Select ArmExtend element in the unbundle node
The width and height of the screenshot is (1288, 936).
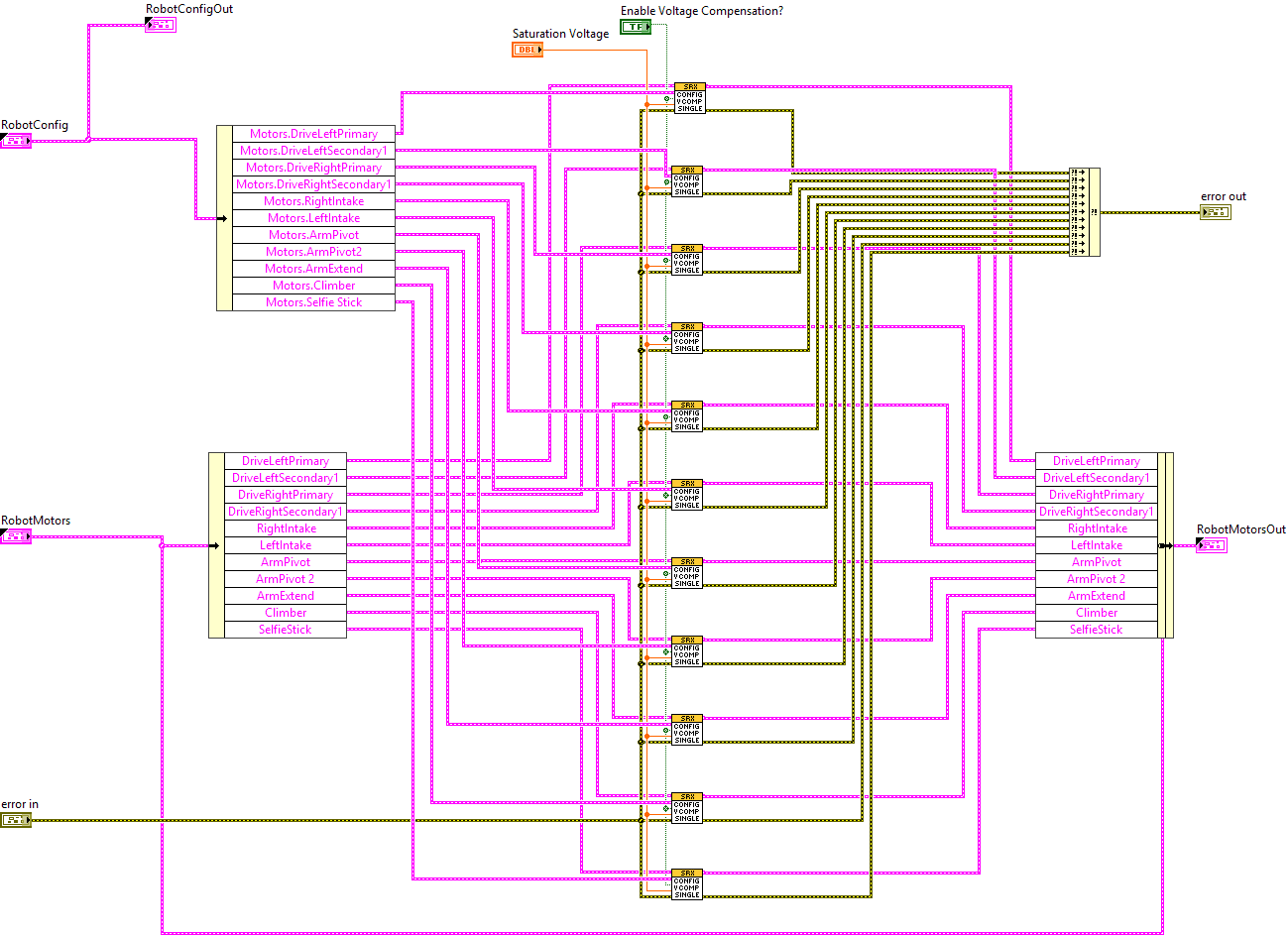click(x=286, y=595)
